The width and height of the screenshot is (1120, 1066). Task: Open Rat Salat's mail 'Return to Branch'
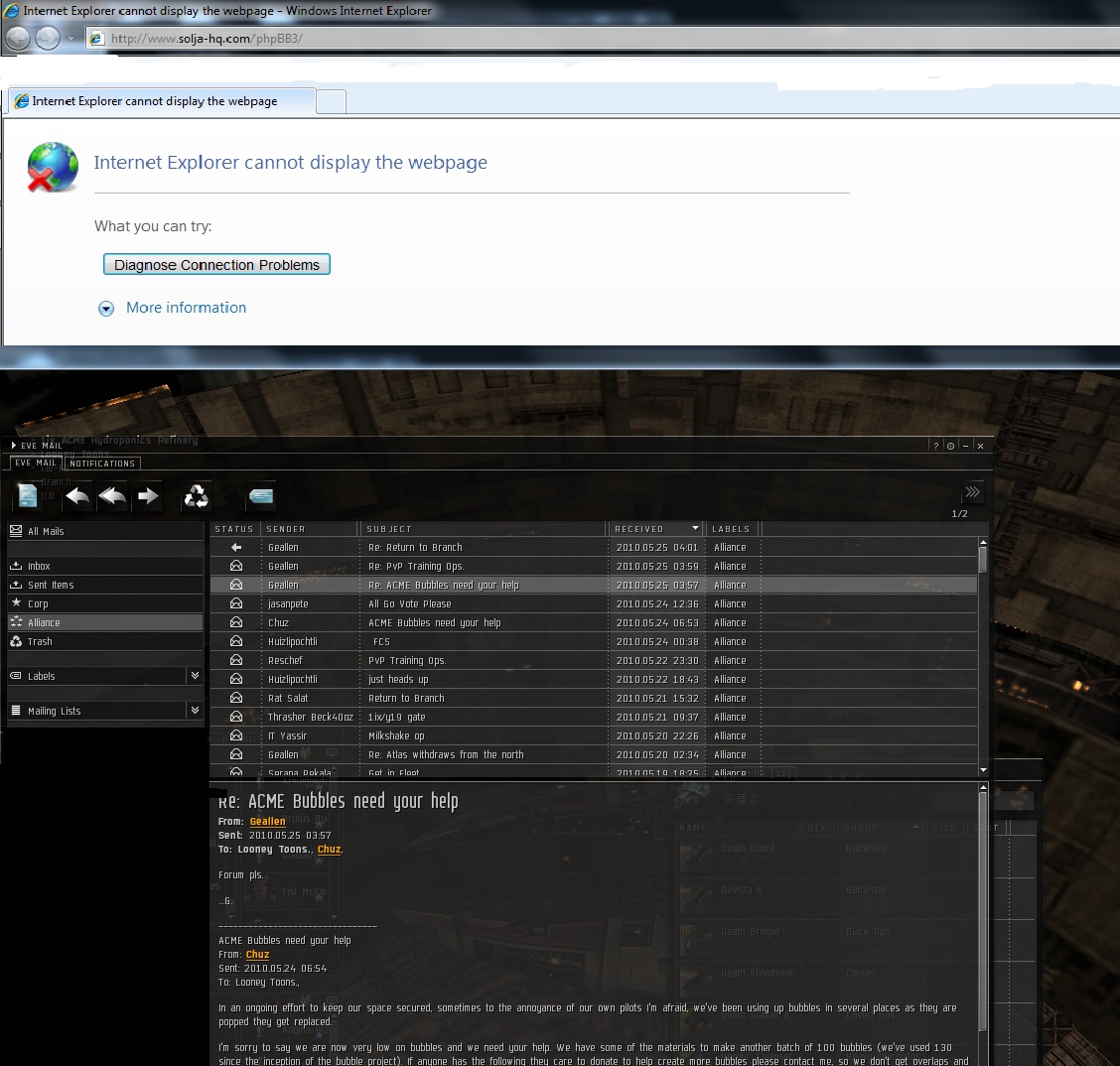[x=594, y=698]
